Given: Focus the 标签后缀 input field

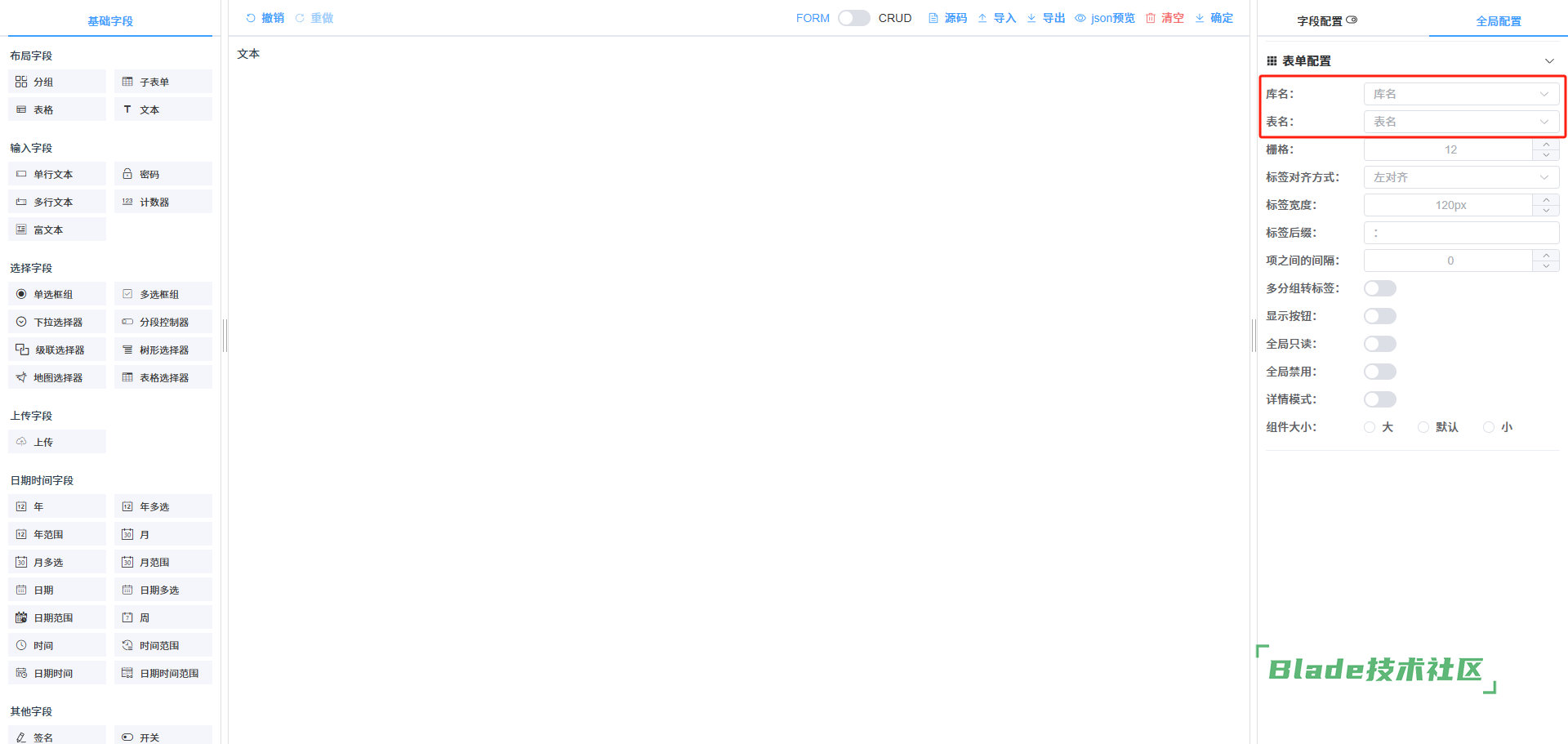Looking at the screenshot, I should pyautogui.click(x=1461, y=233).
